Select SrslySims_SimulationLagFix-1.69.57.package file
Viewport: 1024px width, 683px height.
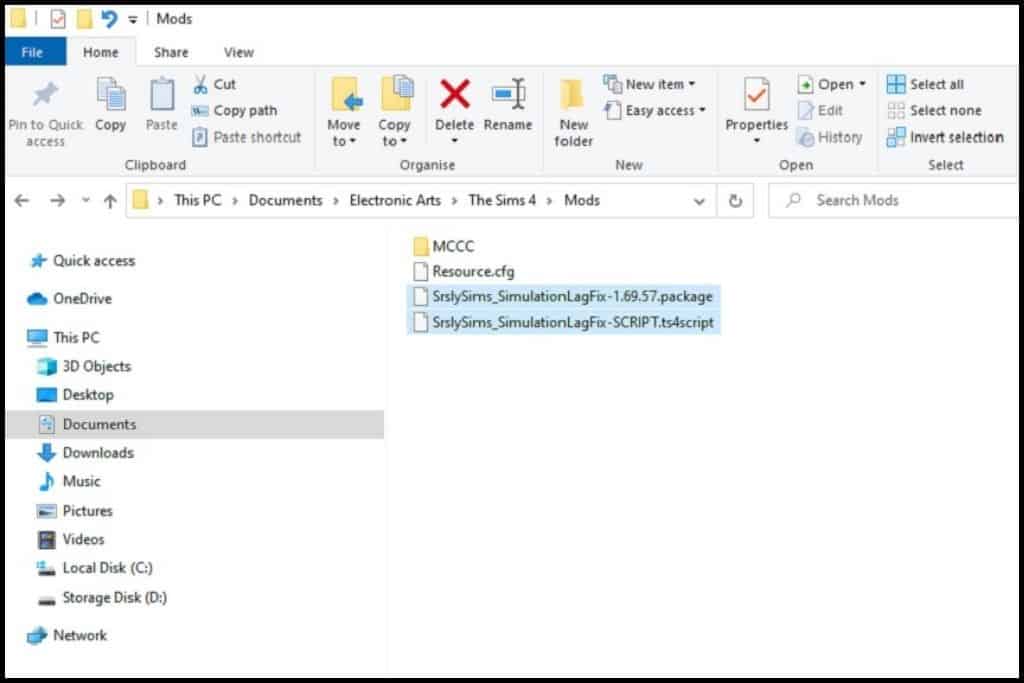pos(564,296)
